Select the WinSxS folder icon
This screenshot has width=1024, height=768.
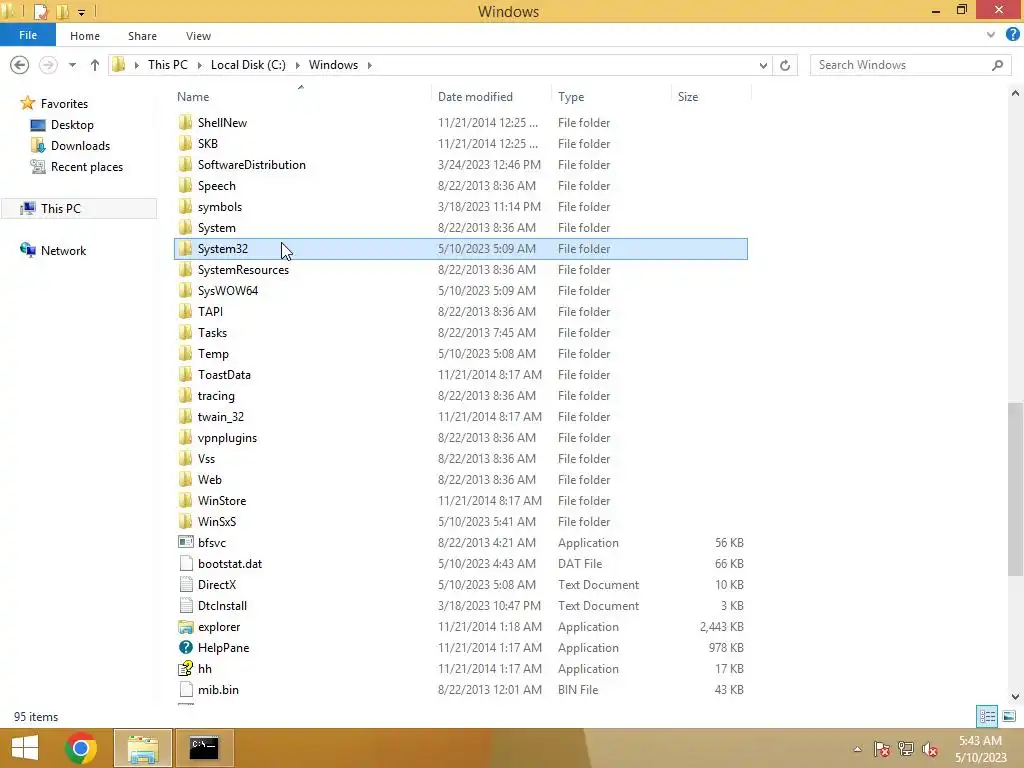[x=185, y=522]
